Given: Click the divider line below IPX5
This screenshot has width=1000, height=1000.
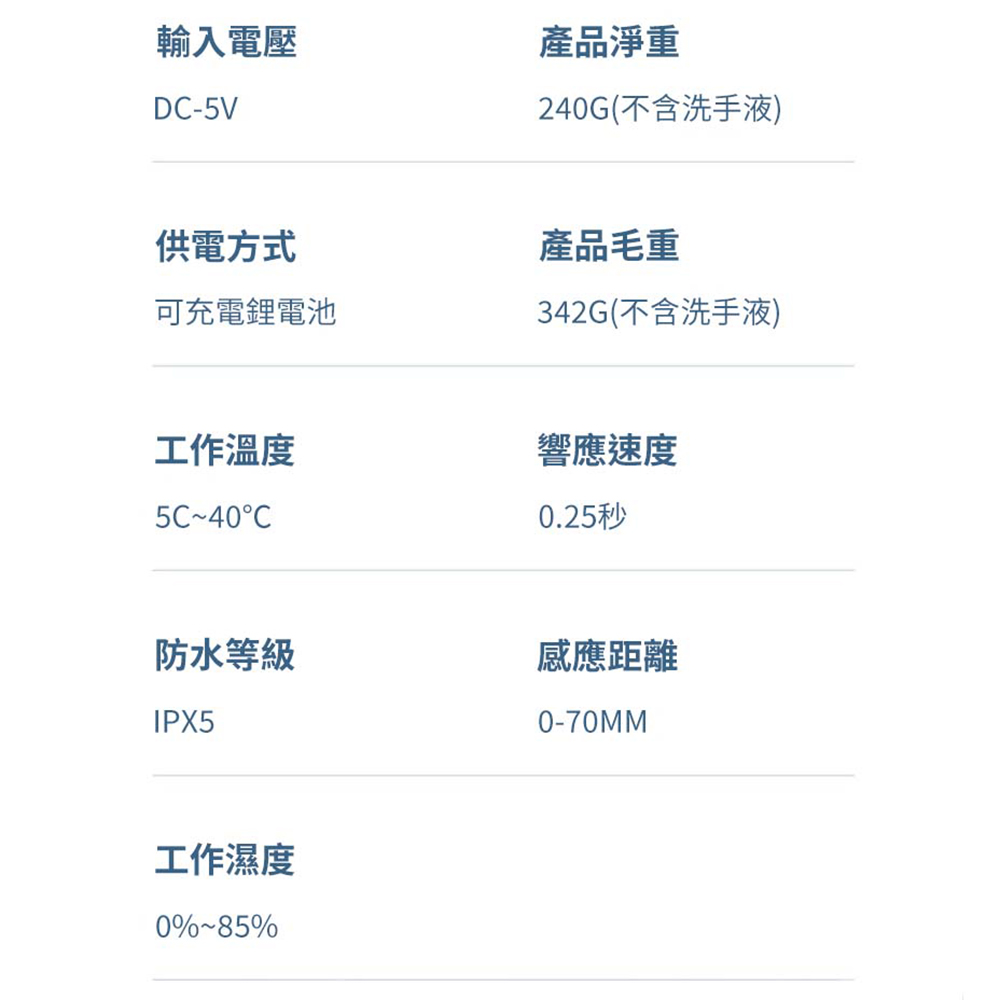Looking at the screenshot, I should (503, 775).
